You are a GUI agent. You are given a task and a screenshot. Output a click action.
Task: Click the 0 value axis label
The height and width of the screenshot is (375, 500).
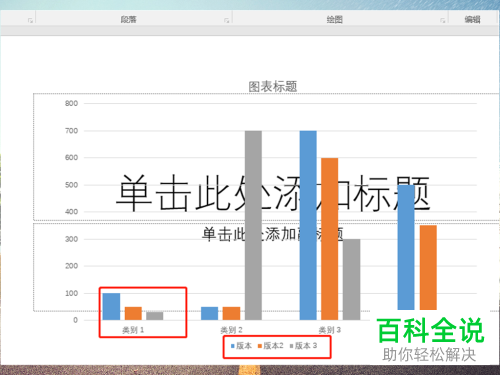pyautogui.click(x=76, y=320)
